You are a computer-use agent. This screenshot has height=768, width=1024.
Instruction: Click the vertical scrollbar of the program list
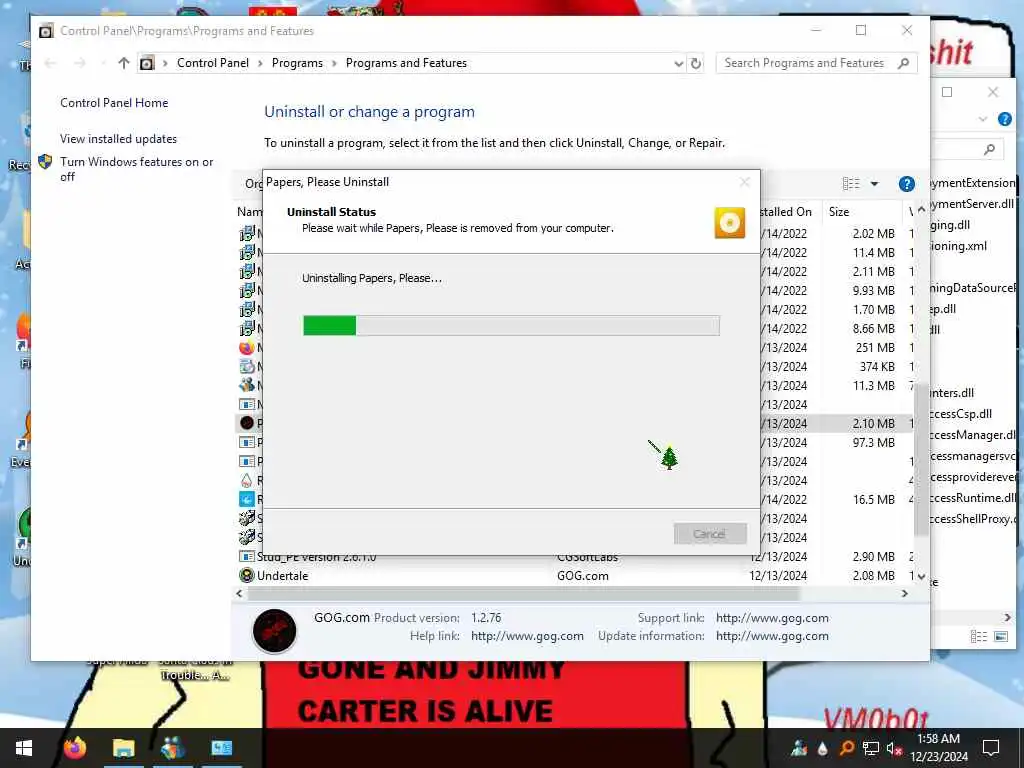coord(921,459)
